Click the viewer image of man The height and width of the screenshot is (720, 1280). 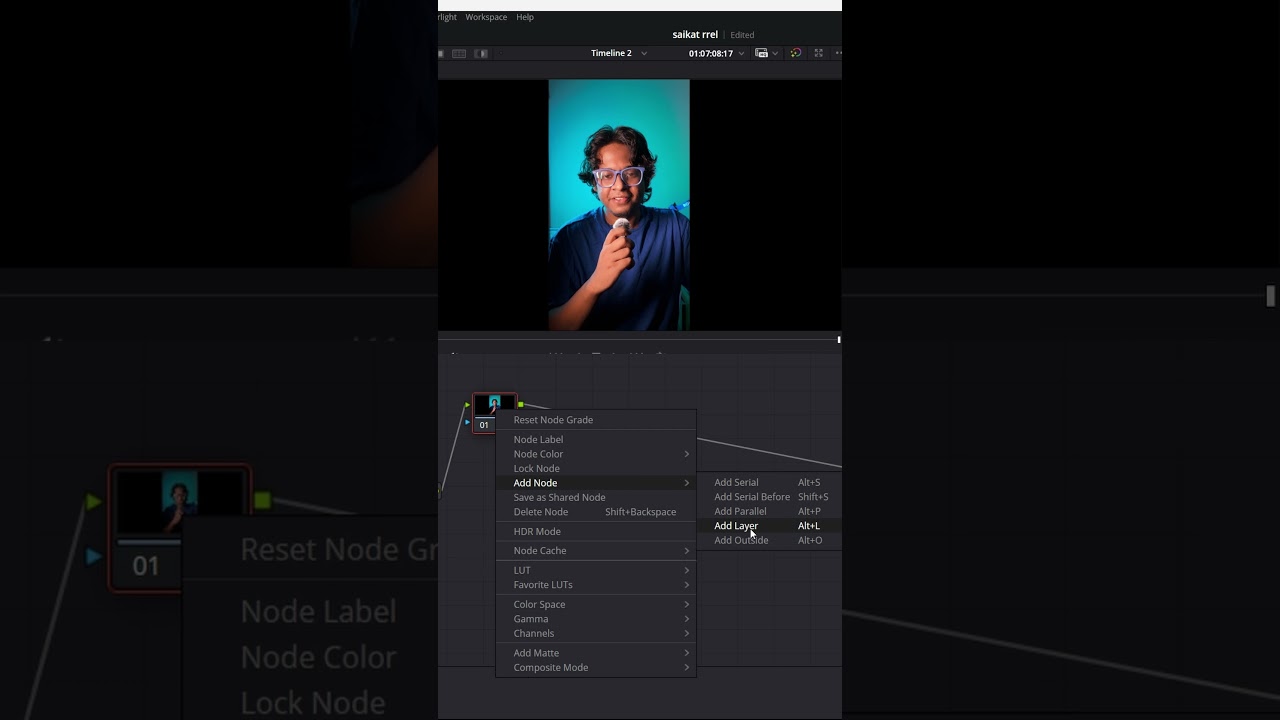619,205
